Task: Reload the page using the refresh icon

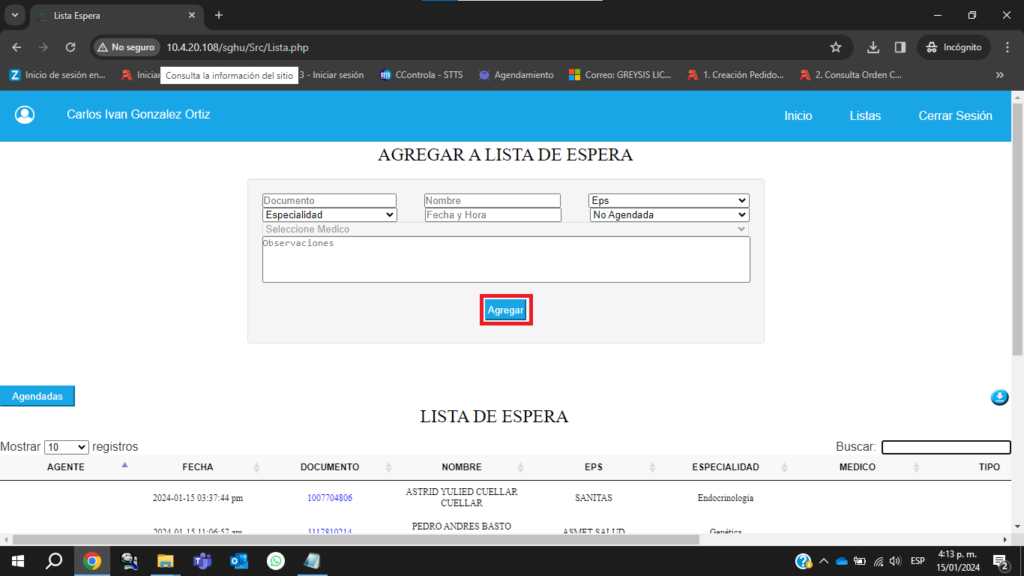Action: click(70, 47)
